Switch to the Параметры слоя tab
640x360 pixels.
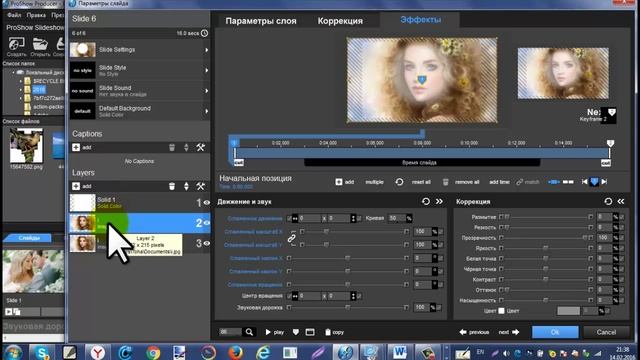pyautogui.click(x=261, y=21)
